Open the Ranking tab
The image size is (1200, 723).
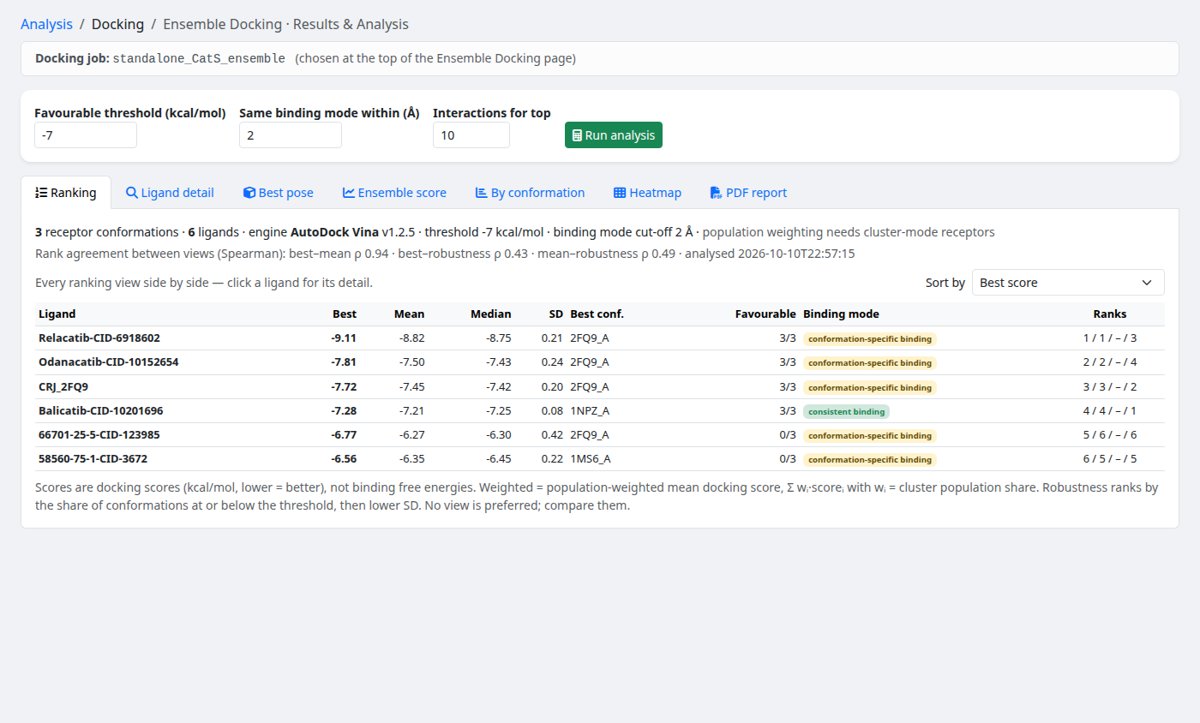[x=66, y=193]
